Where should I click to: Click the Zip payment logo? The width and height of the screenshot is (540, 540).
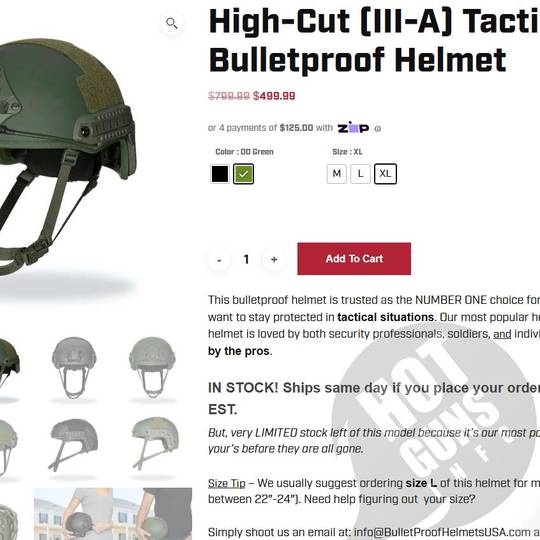coord(353,127)
